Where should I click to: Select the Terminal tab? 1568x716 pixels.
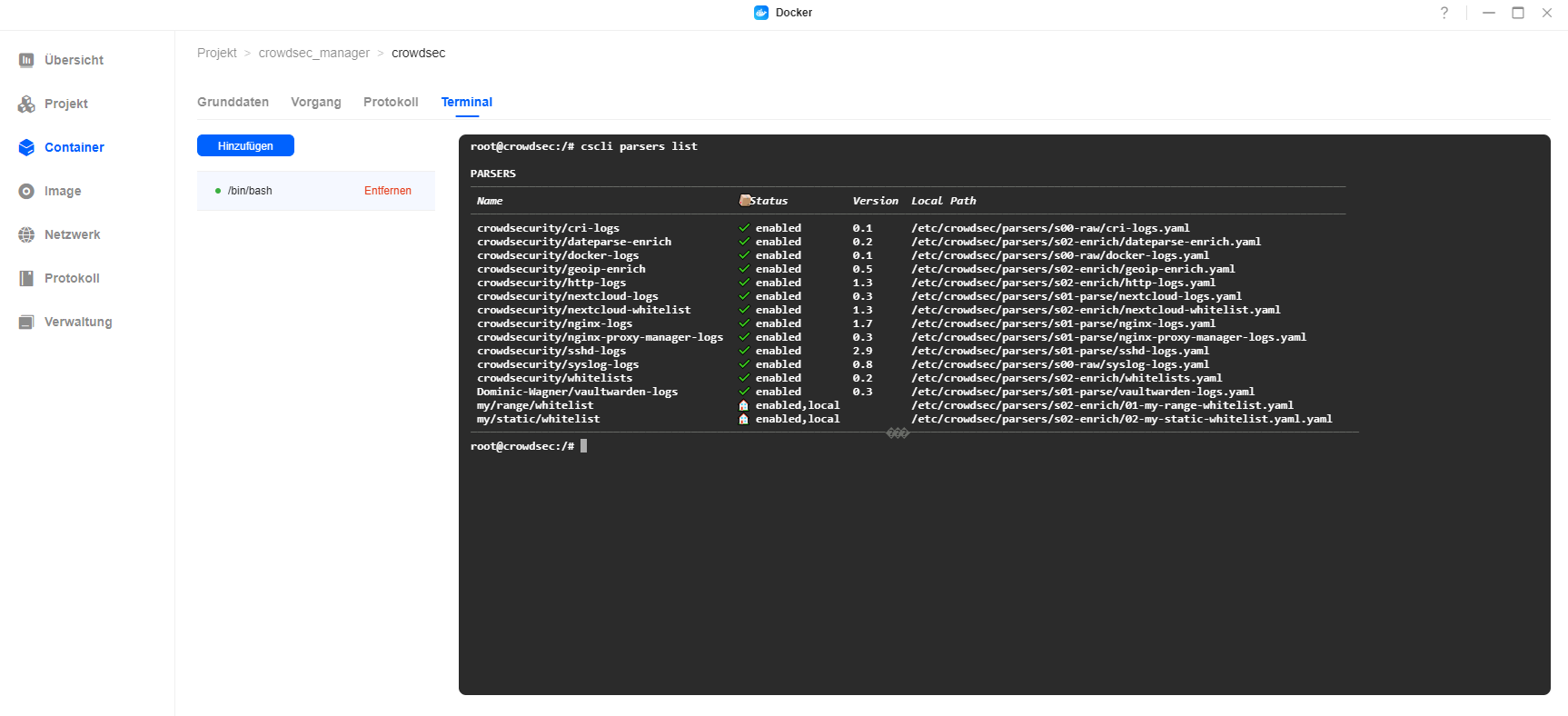pyautogui.click(x=467, y=102)
